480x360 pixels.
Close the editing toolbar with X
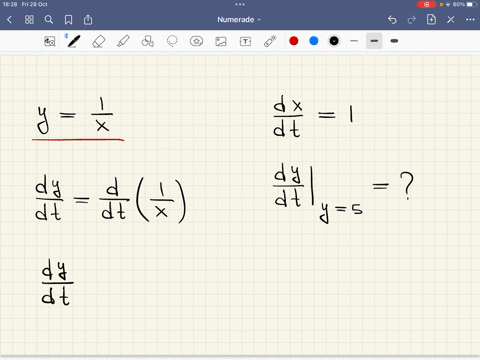point(451,20)
